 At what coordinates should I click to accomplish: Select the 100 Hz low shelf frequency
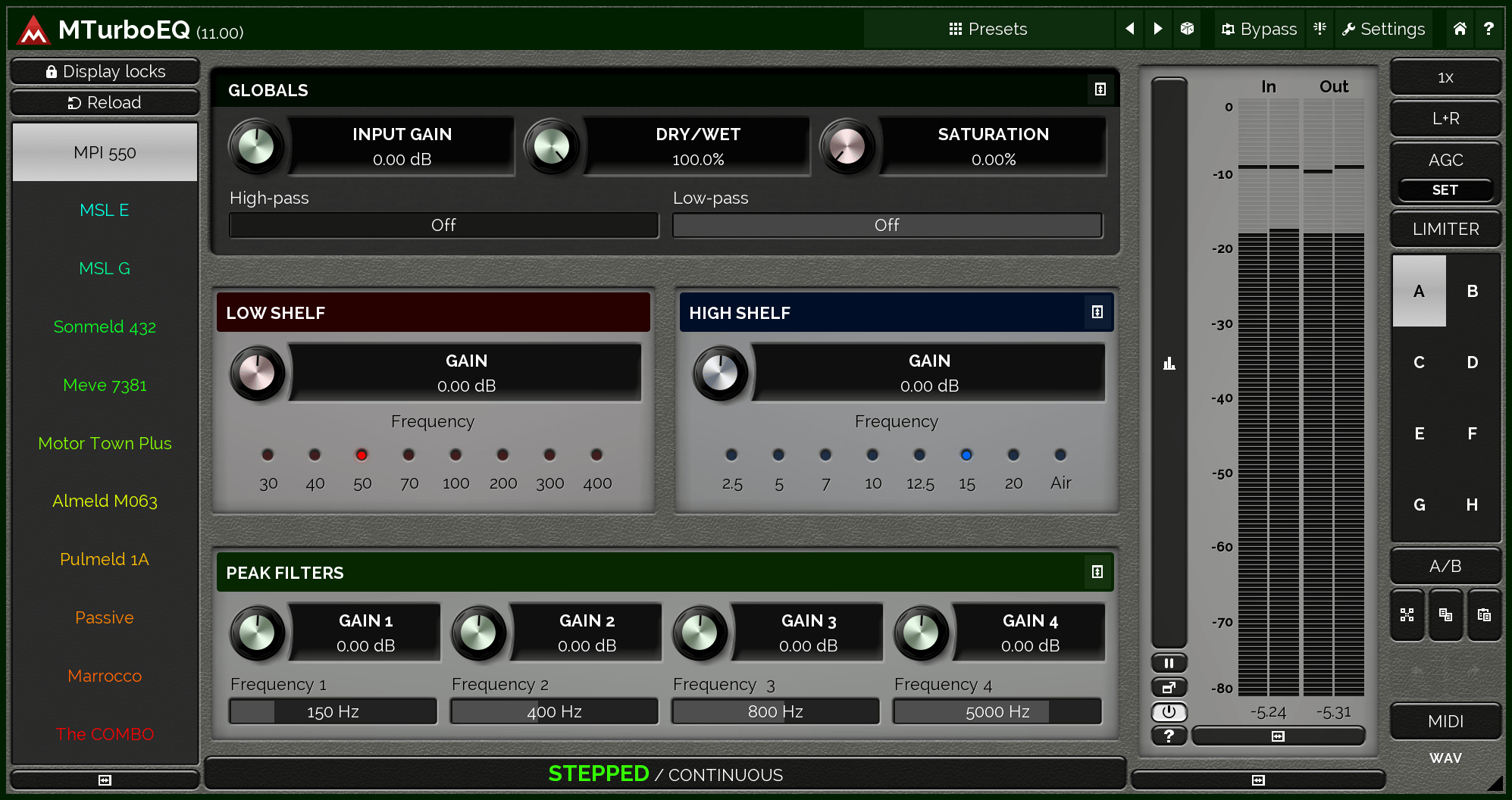(x=455, y=455)
